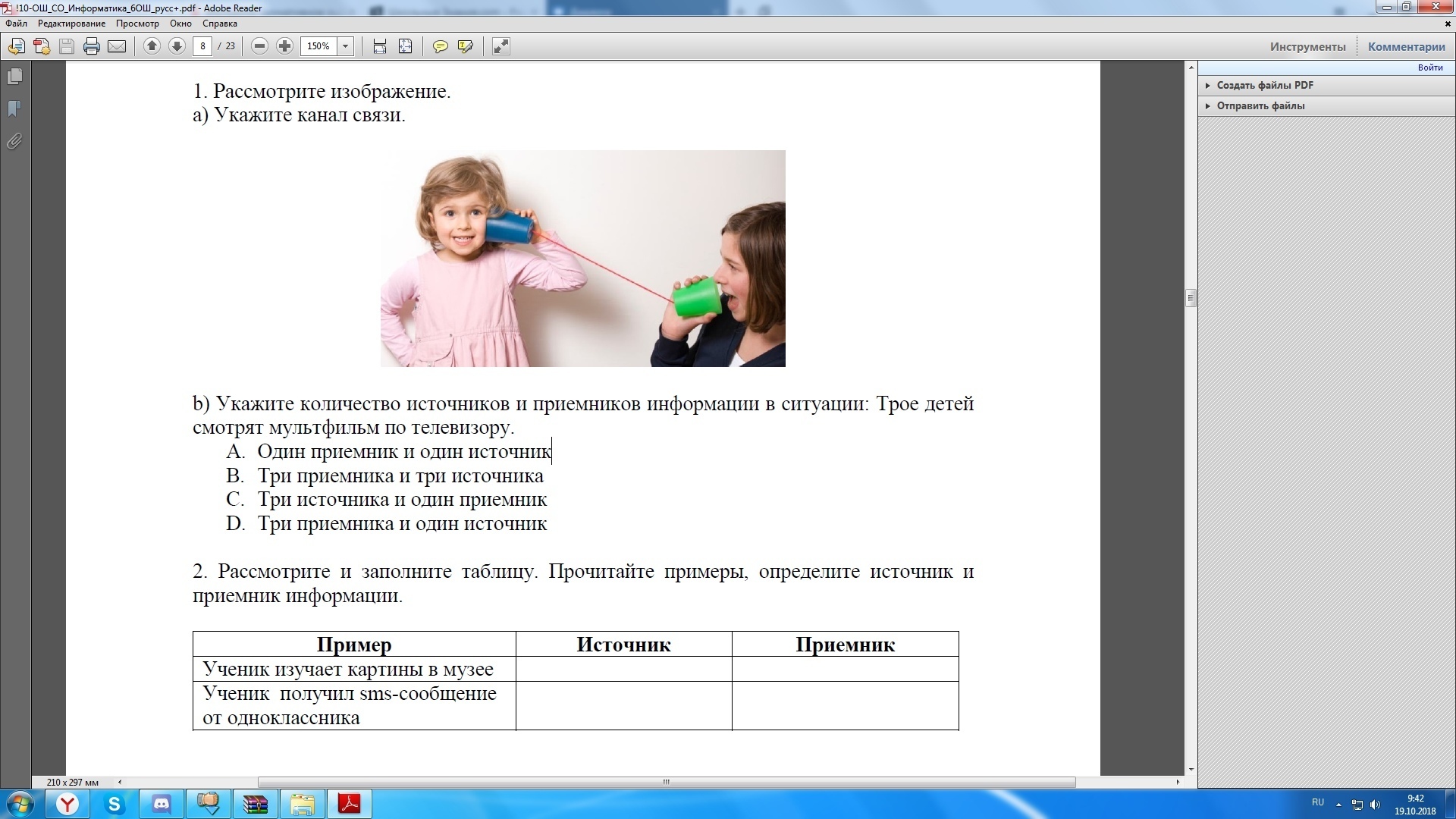Expand the Создать файлы PDF section
This screenshot has height=819, width=1456.
(x=1326, y=86)
